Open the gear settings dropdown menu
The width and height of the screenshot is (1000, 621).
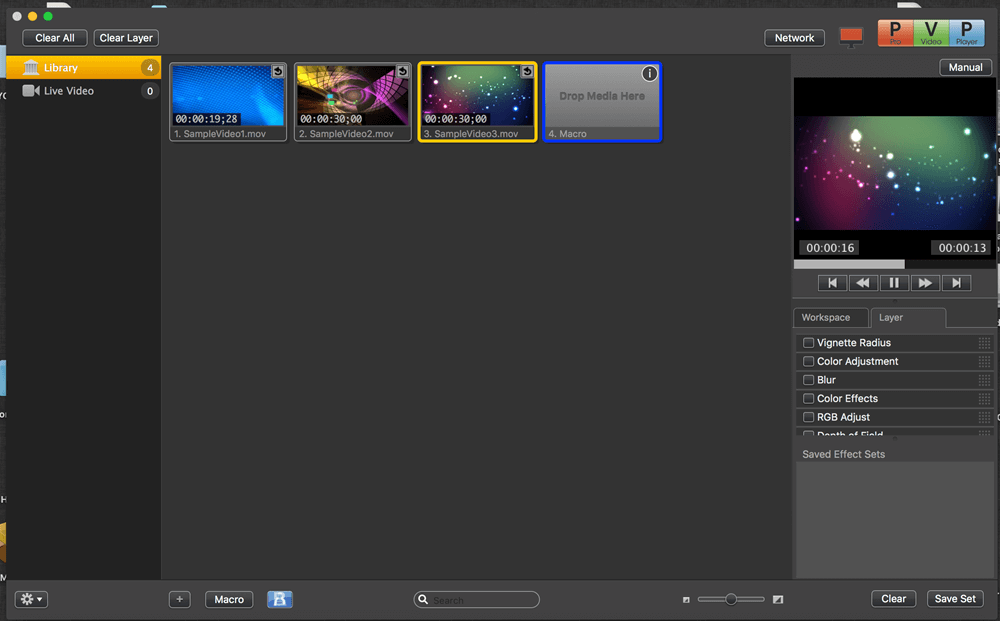[x=31, y=599]
